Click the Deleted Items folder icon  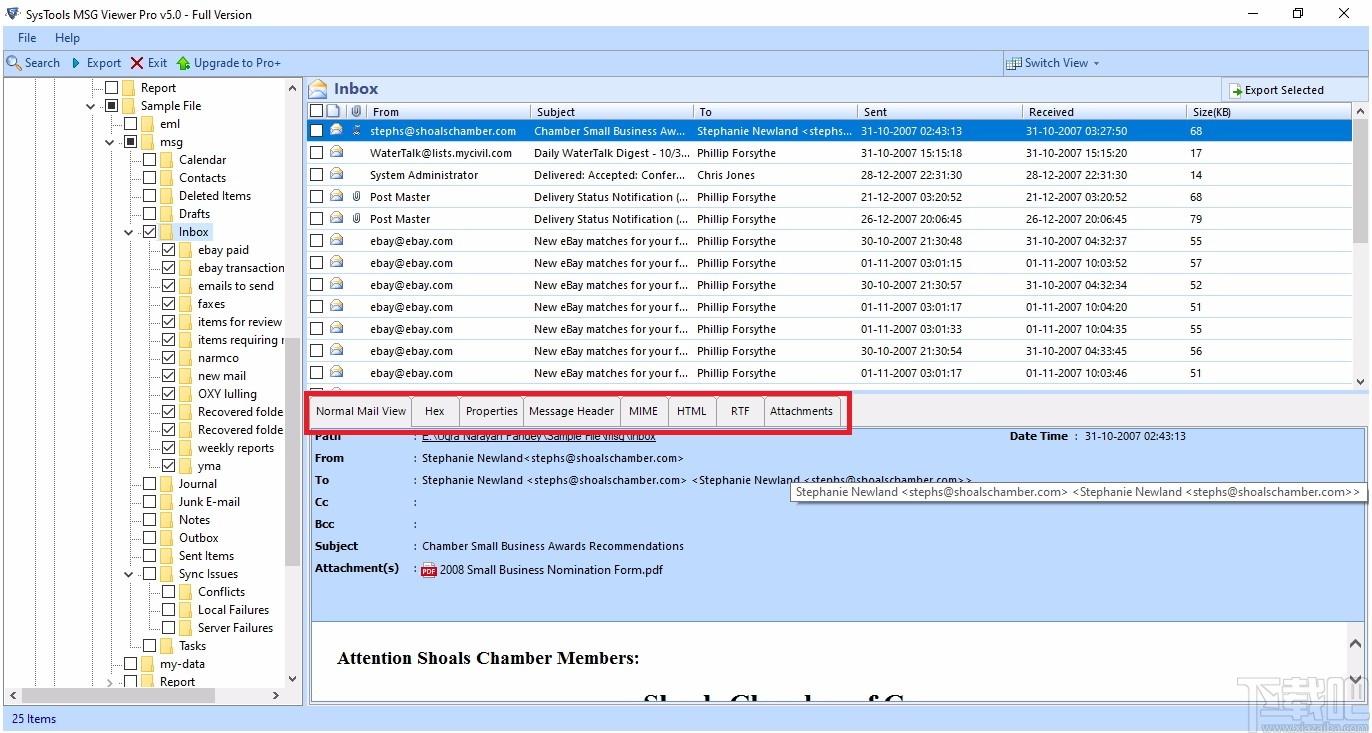(x=167, y=196)
